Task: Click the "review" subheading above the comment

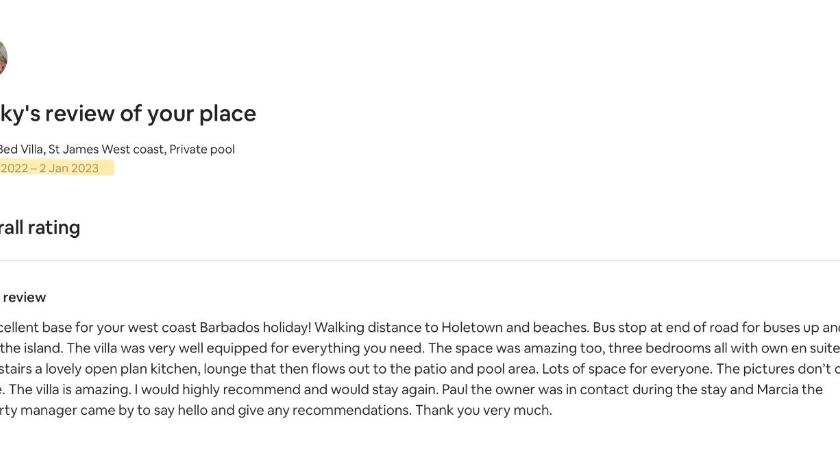Action: click(25, 297)
